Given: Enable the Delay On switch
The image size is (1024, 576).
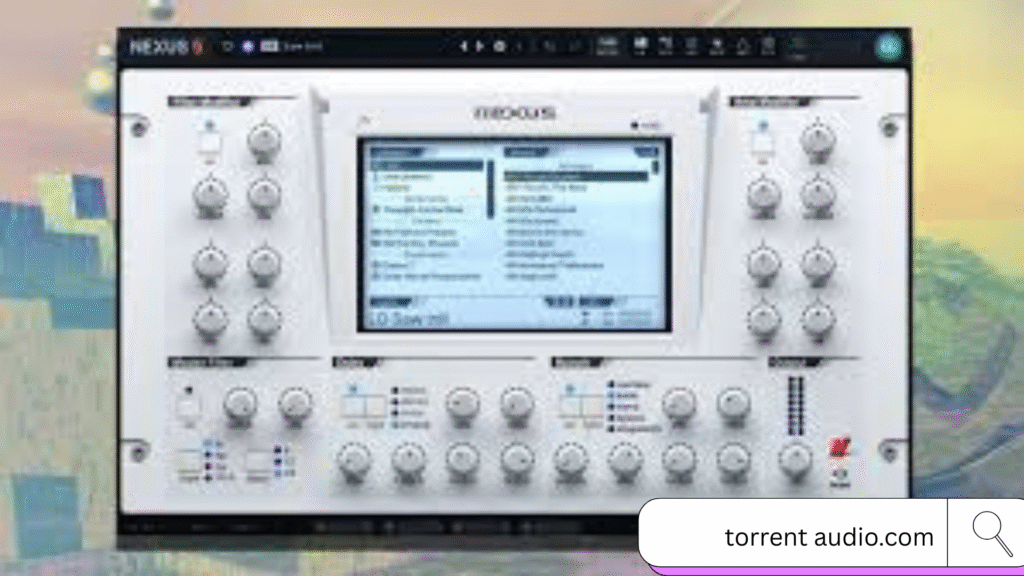Looking at the screenshot, I should tap(351, 406).
